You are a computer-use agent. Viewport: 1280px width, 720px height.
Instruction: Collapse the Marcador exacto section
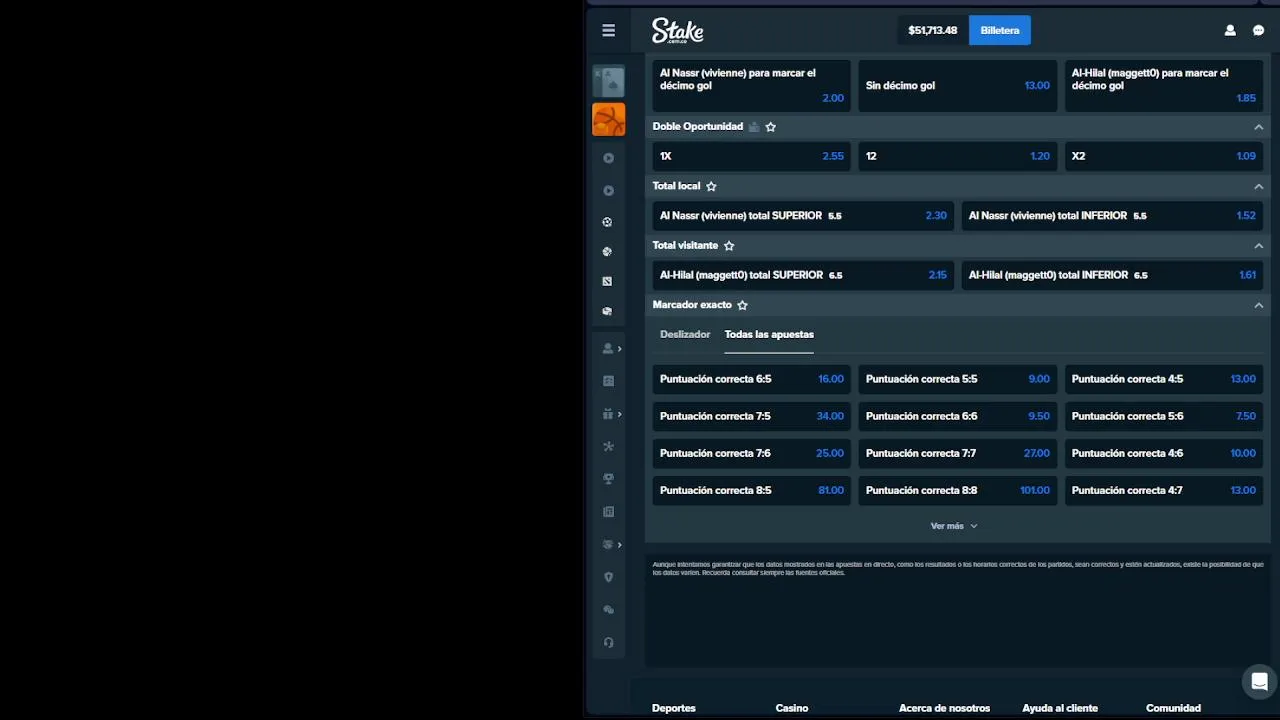click(x=1258, y=305)
